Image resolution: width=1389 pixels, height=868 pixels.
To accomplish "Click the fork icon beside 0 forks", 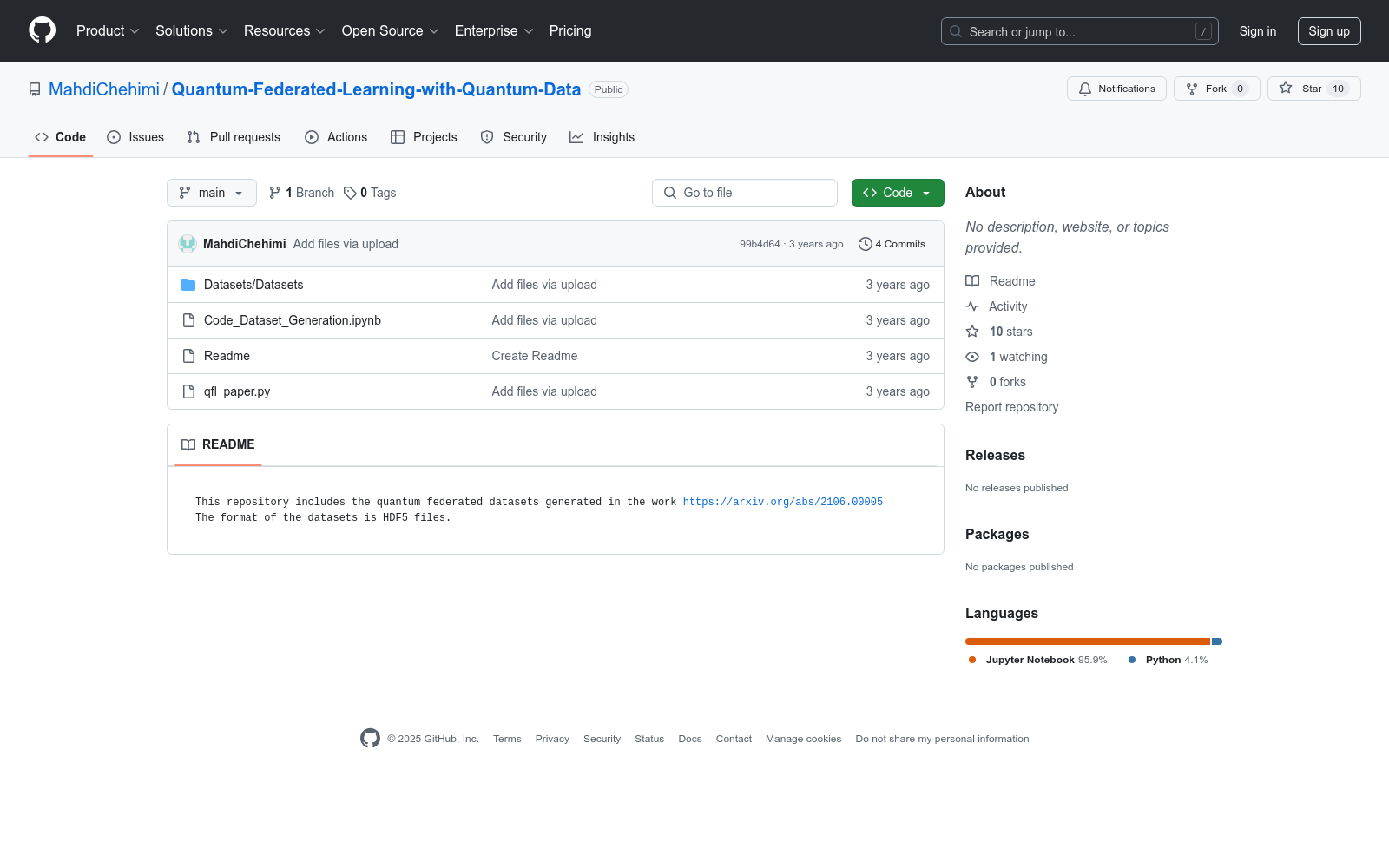I will tap(972, 382).
